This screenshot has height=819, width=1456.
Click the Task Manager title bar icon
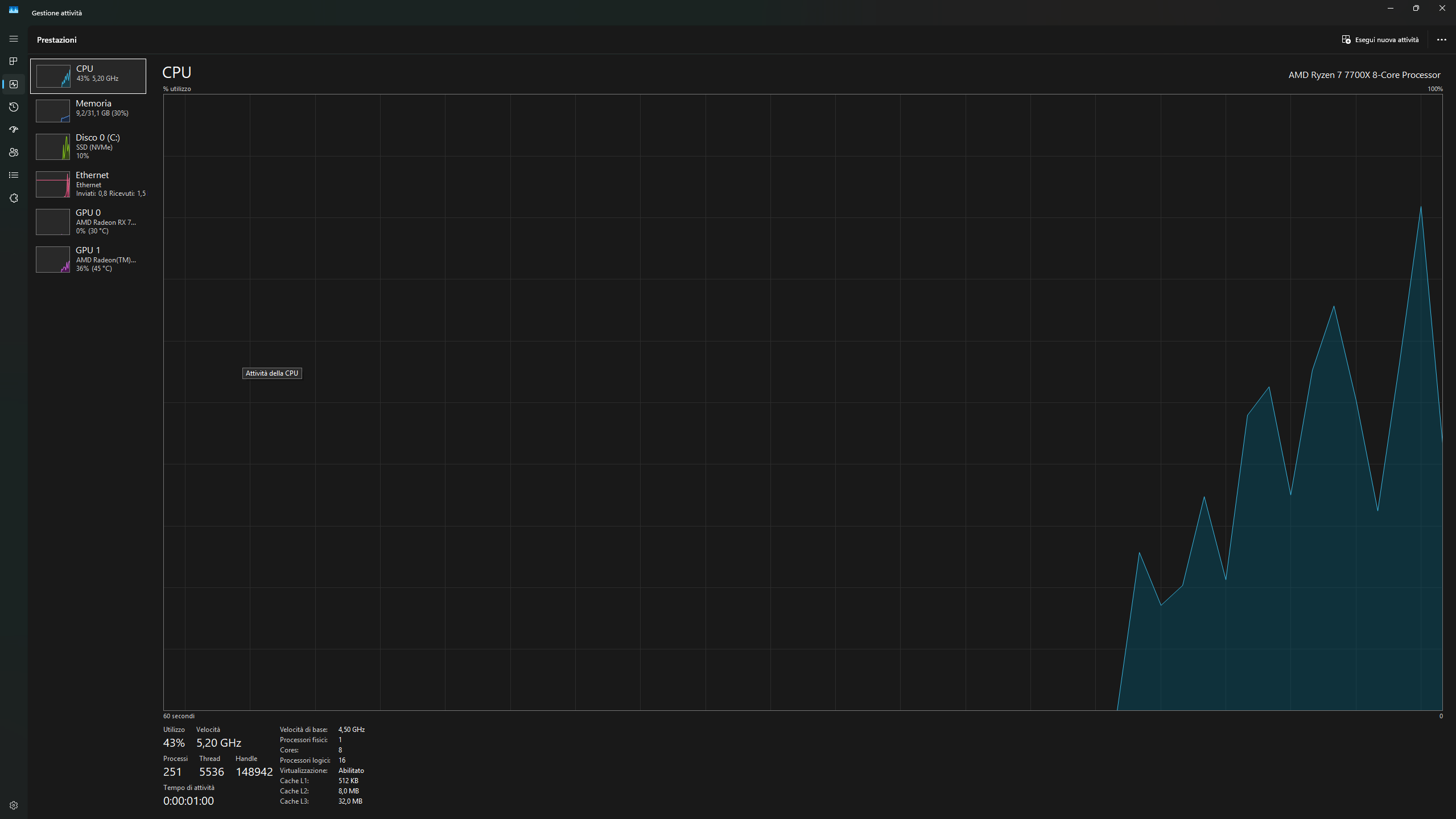pos(14,10)
